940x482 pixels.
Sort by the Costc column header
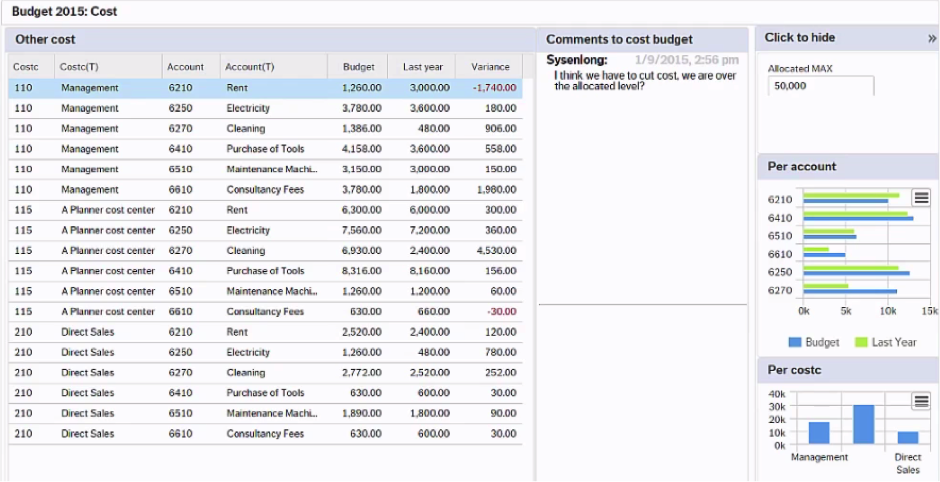(31, 67)
